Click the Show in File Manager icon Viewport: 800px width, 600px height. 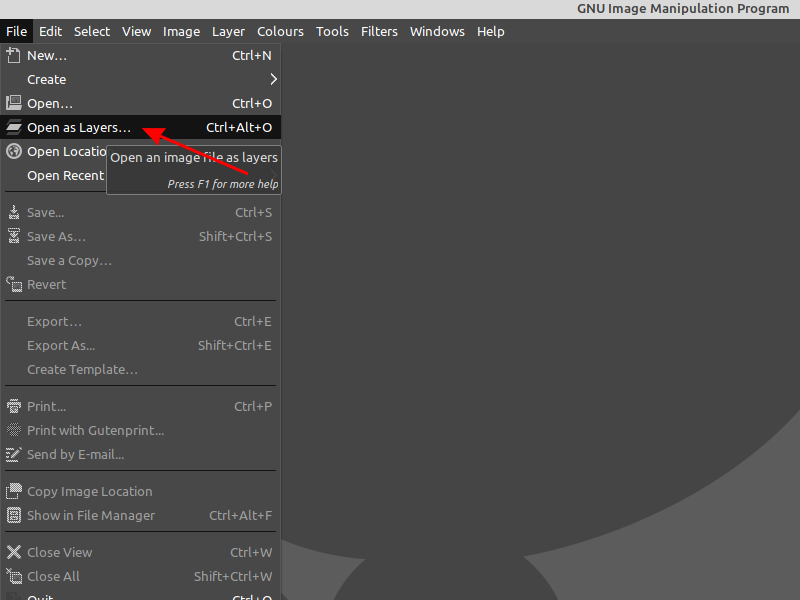14,515
